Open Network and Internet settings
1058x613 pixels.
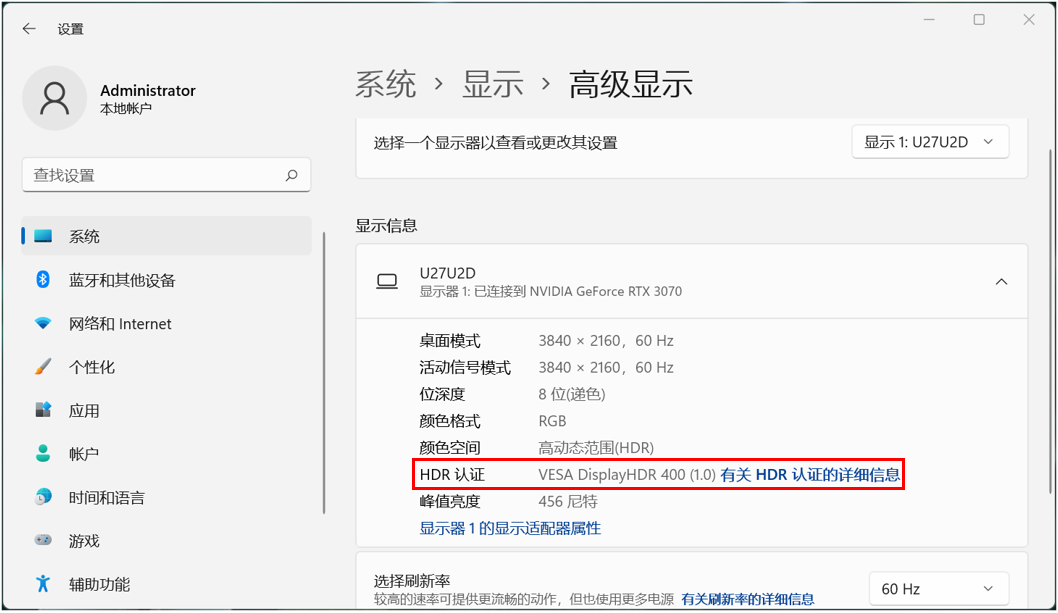point(120,324)
